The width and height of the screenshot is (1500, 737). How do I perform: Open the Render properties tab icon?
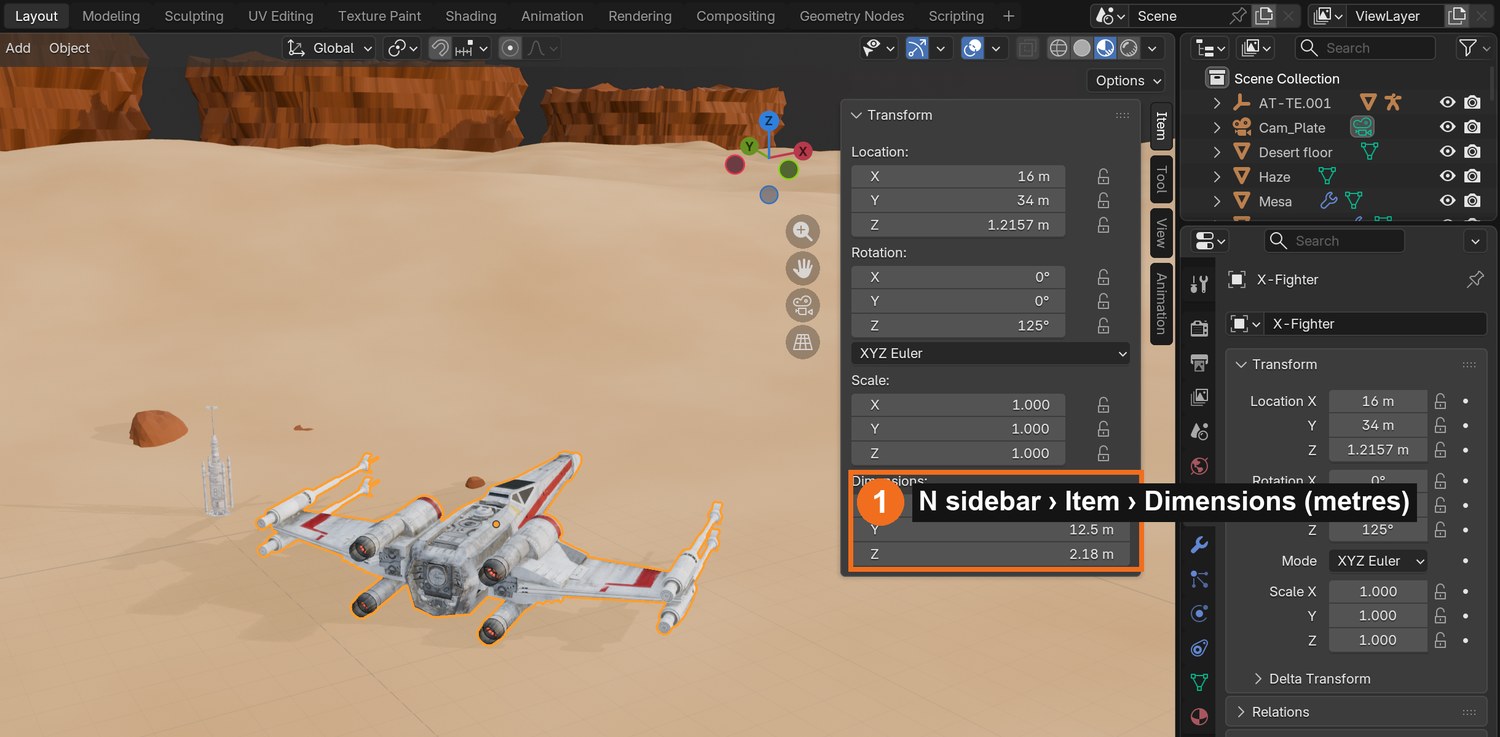pyautogui.click(x=1199, y=329)
